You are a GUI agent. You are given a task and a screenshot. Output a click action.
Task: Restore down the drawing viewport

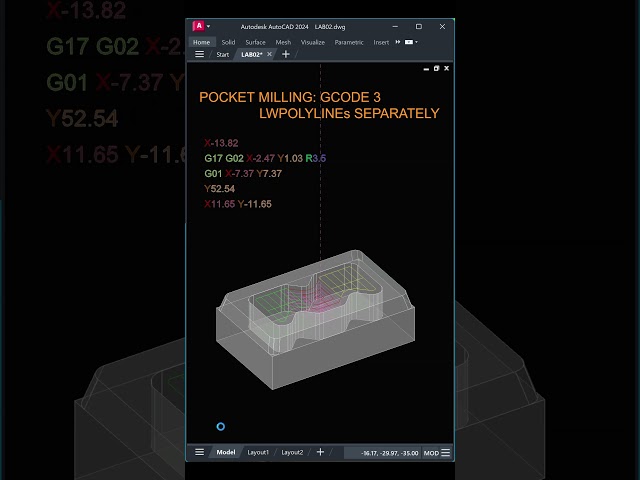coord(436,68)
